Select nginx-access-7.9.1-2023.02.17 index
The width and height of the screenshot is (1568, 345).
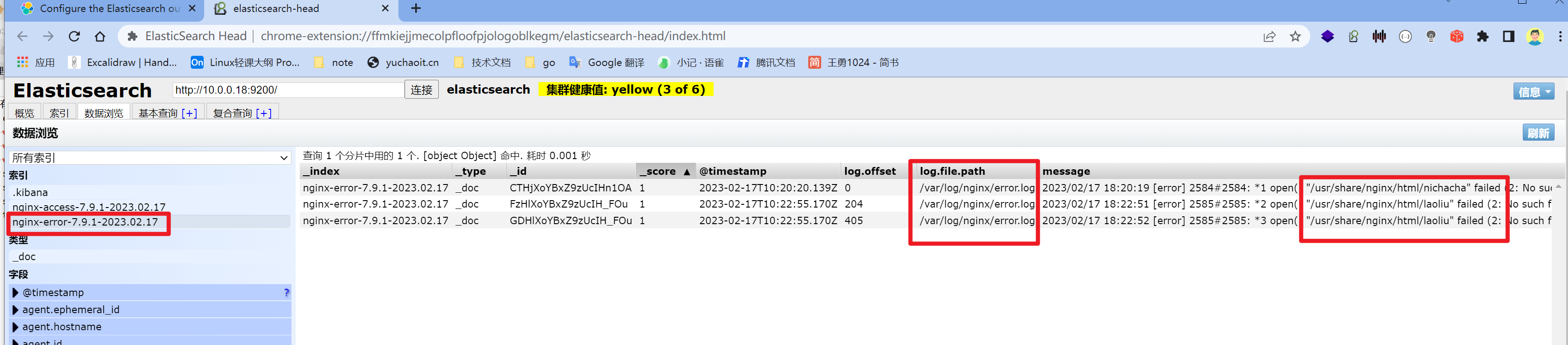click(89, 207)
